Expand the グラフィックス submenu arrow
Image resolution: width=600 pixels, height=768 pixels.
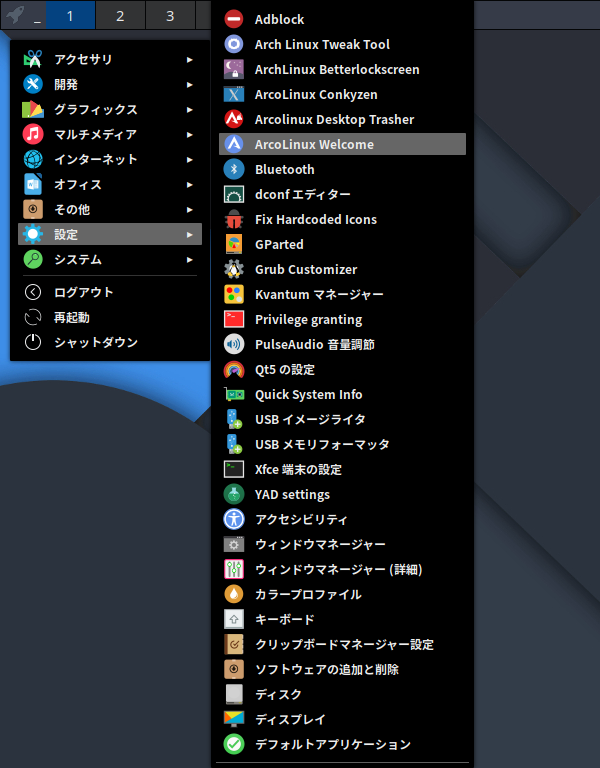190,110
